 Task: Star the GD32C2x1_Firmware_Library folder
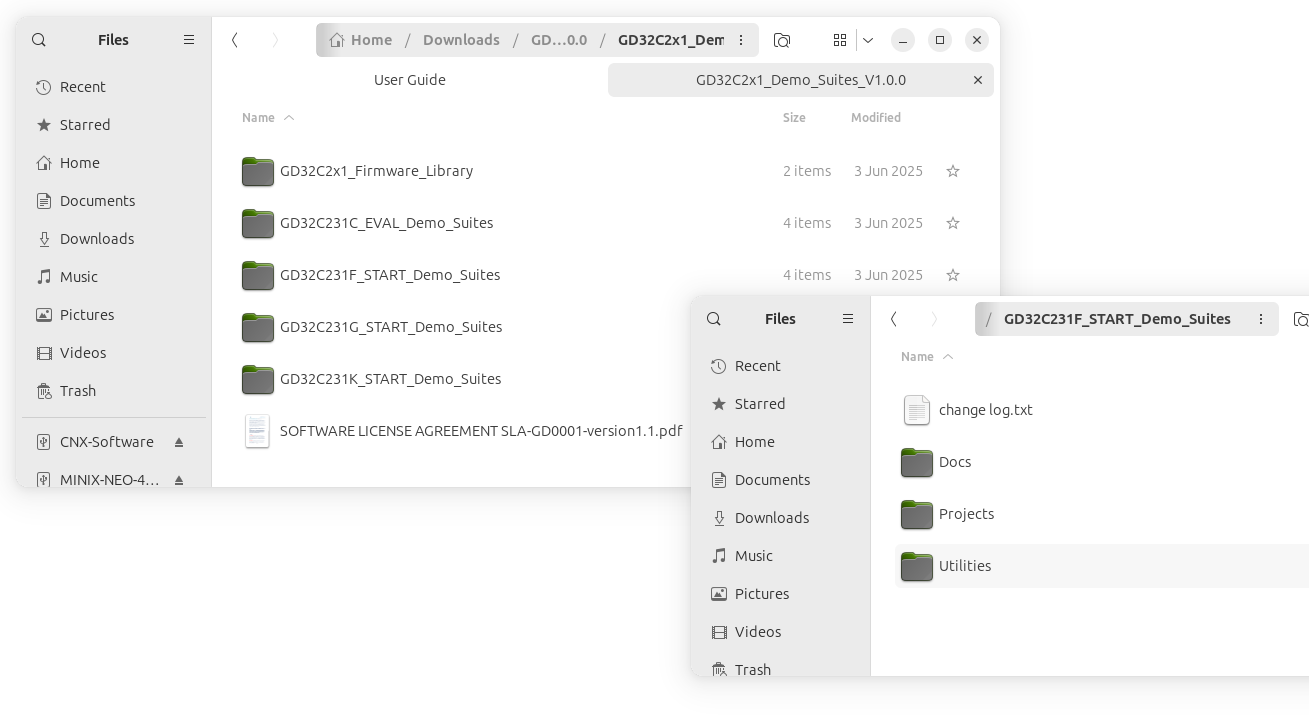[x=953, y=171]
